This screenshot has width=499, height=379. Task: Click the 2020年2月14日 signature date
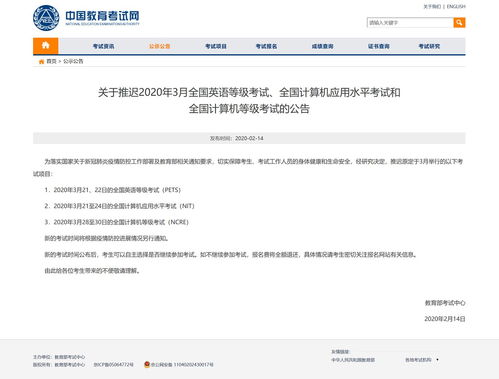pos(445,319)
